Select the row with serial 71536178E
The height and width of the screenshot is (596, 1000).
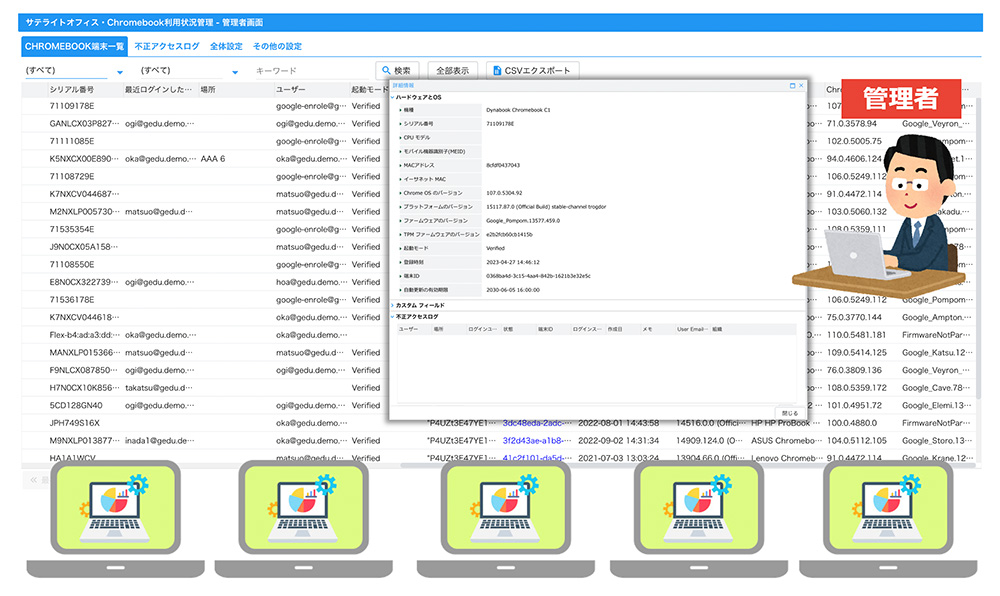click(71, 300)
